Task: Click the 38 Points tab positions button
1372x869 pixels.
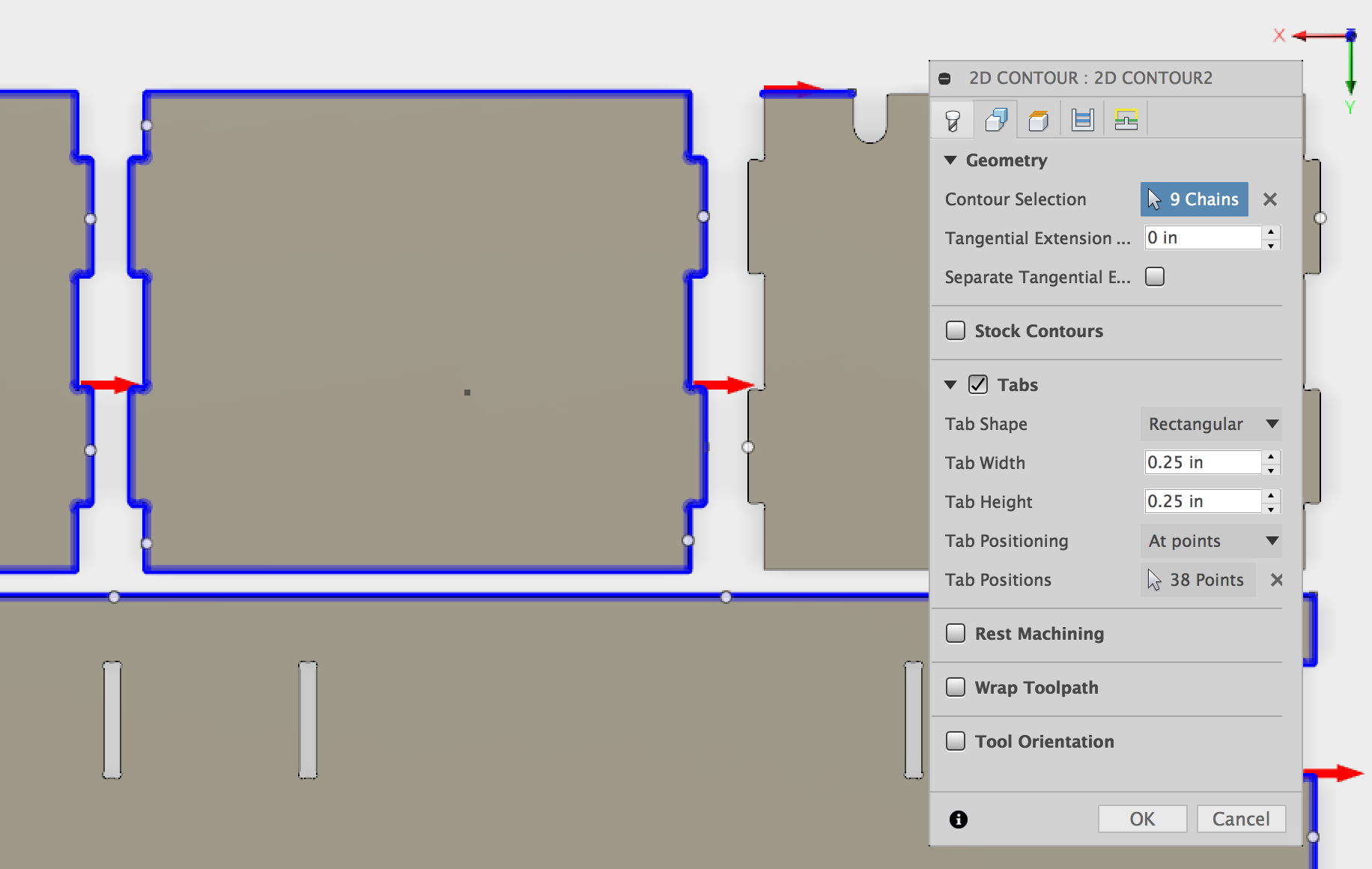Action: click(1198, 579)
